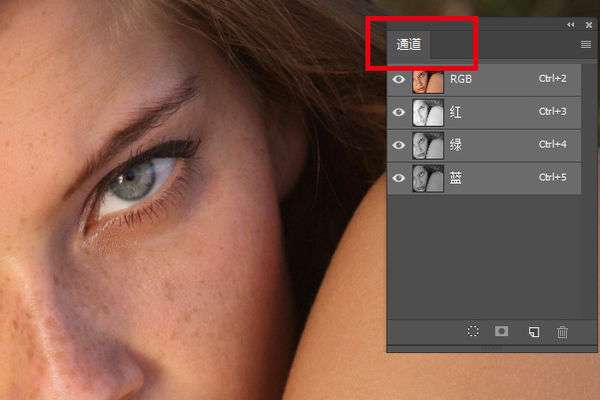Select the RGB channel row
The width and height of the screenshot is (600, 400).
pos(485,80)
